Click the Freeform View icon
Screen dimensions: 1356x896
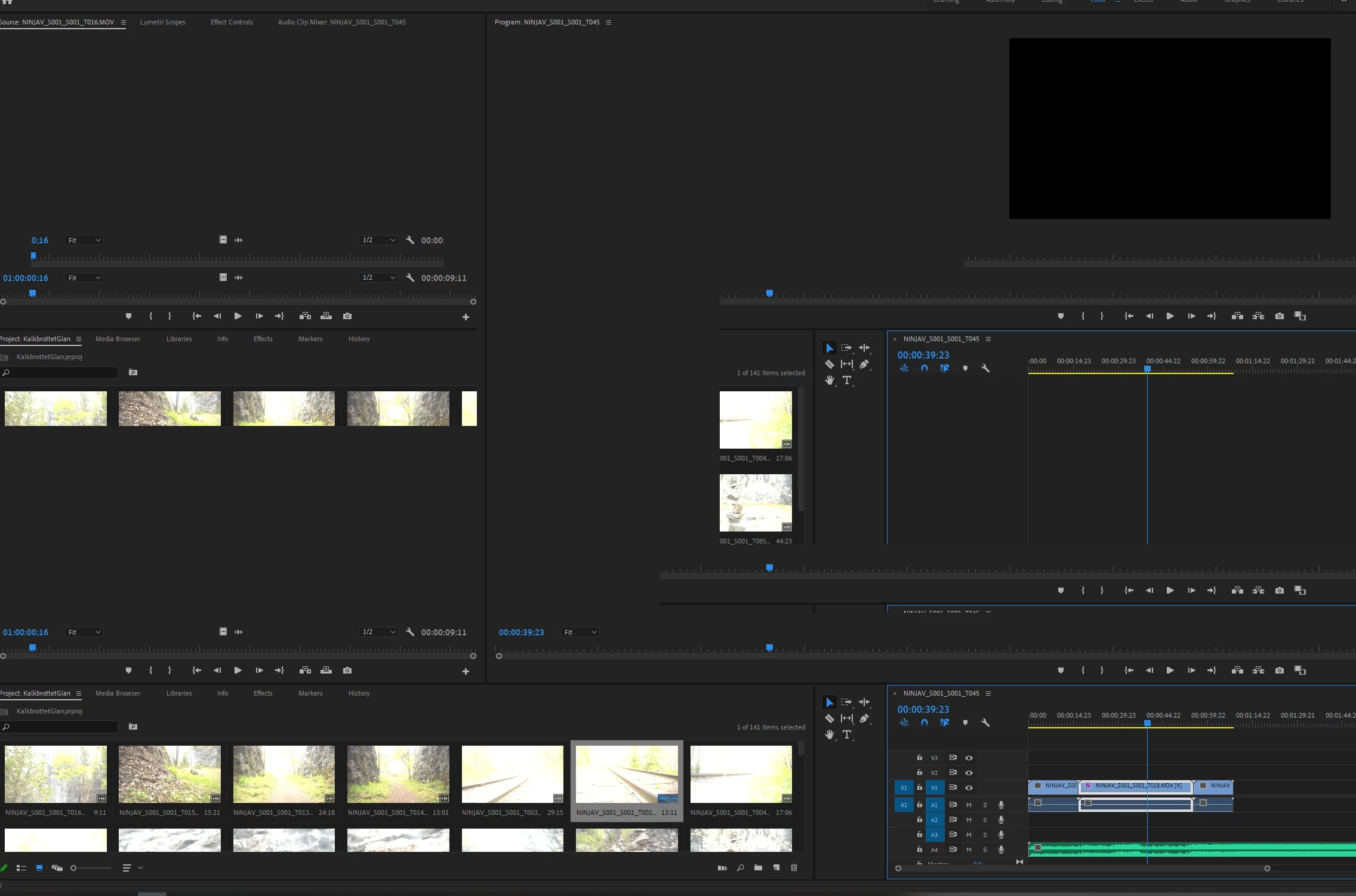57,868
